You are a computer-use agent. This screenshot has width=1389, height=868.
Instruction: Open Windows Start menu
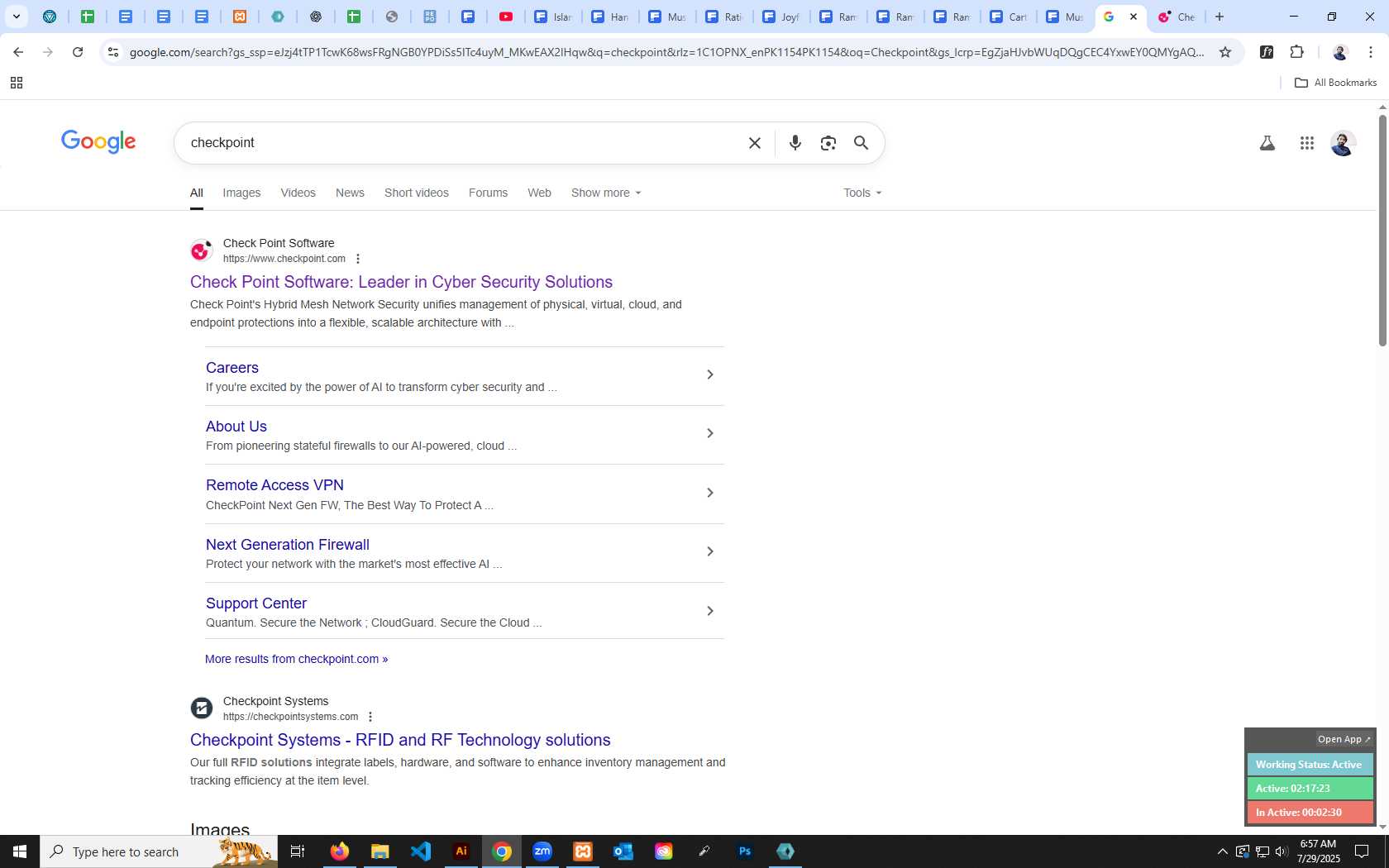pos(20,851)
